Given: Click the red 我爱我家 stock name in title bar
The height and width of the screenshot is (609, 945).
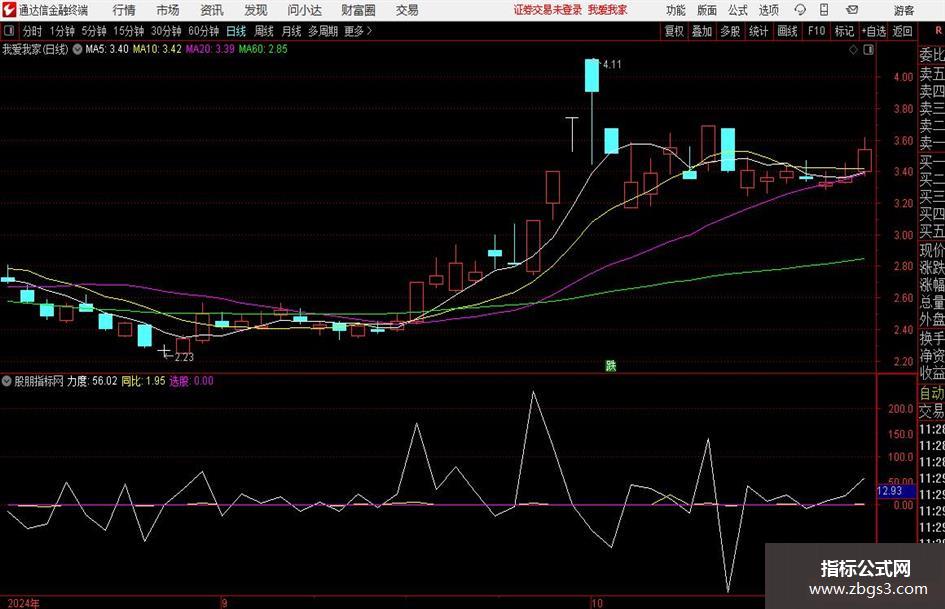Looking at the screenshot, I should [x=608, y=10].
